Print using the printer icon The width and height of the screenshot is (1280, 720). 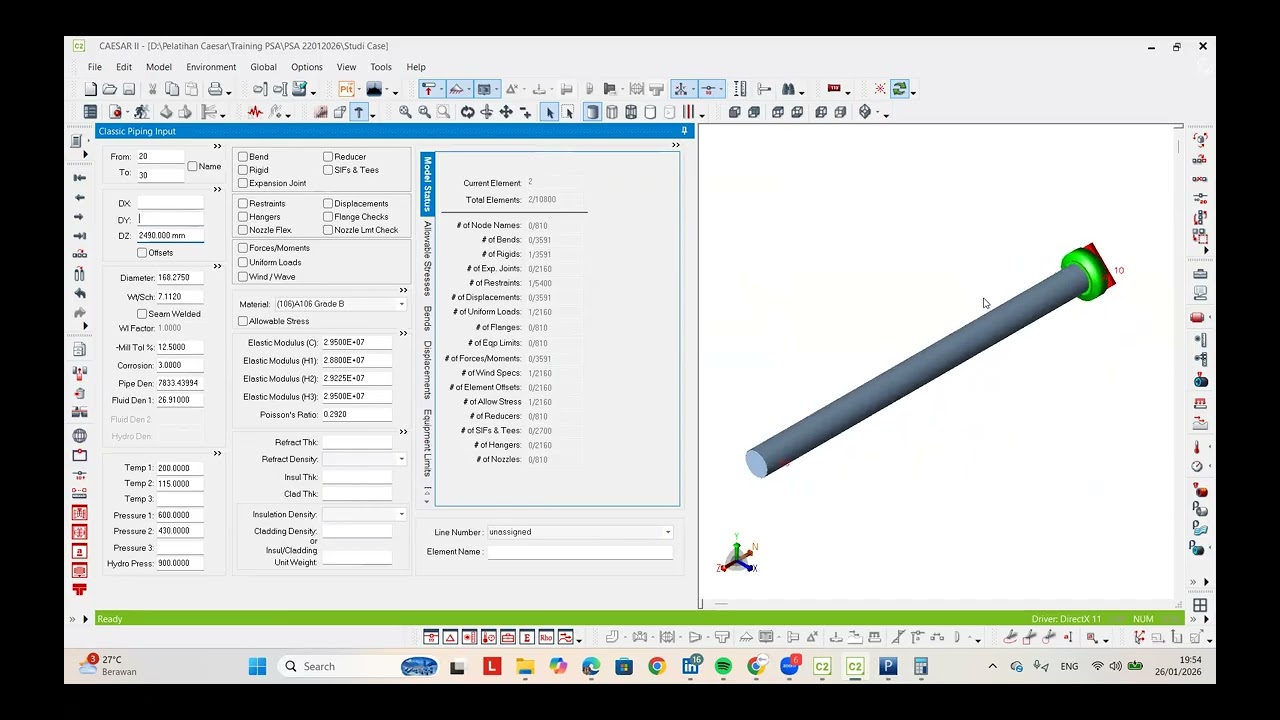215,89
